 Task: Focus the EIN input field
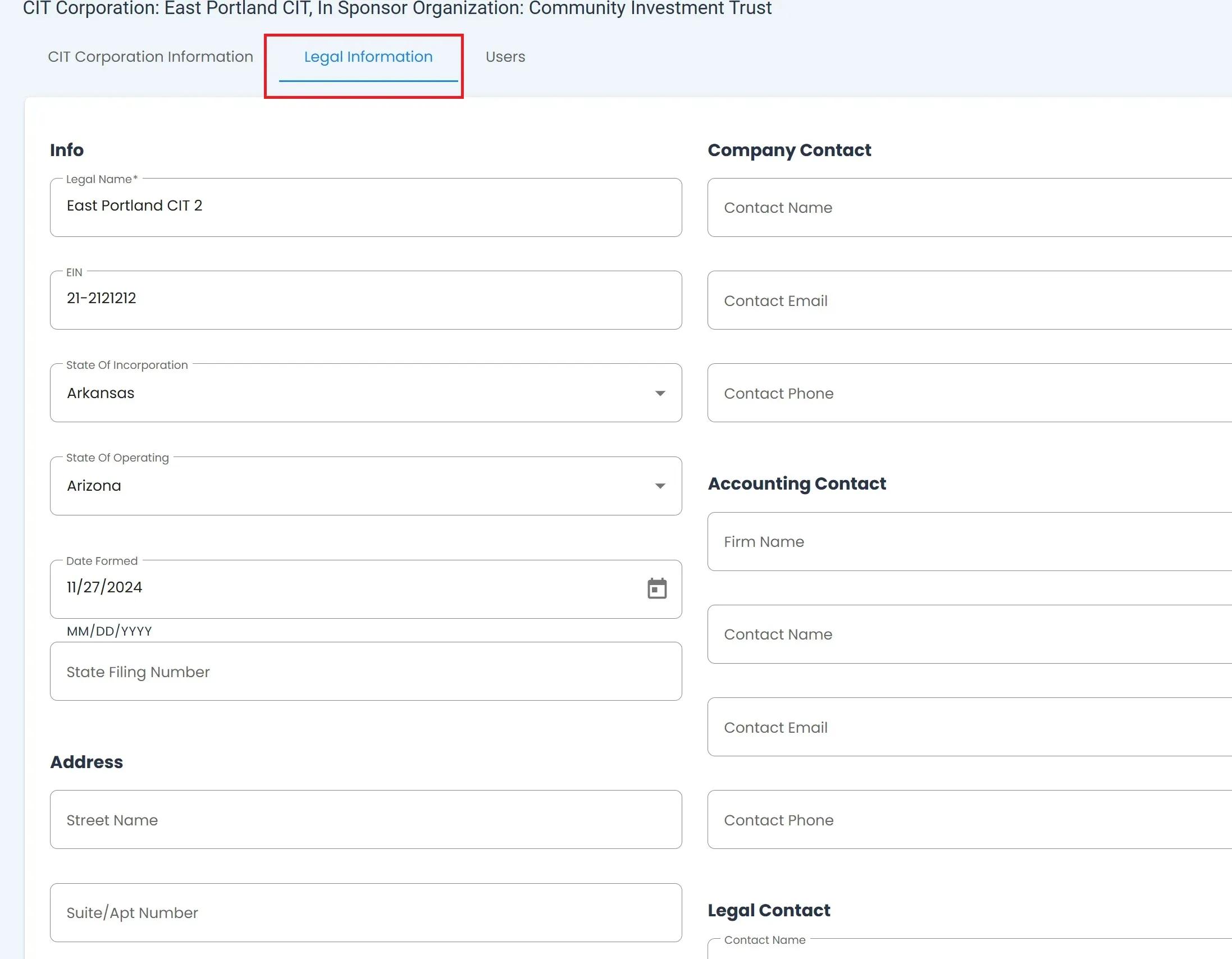tap(366, 299)
